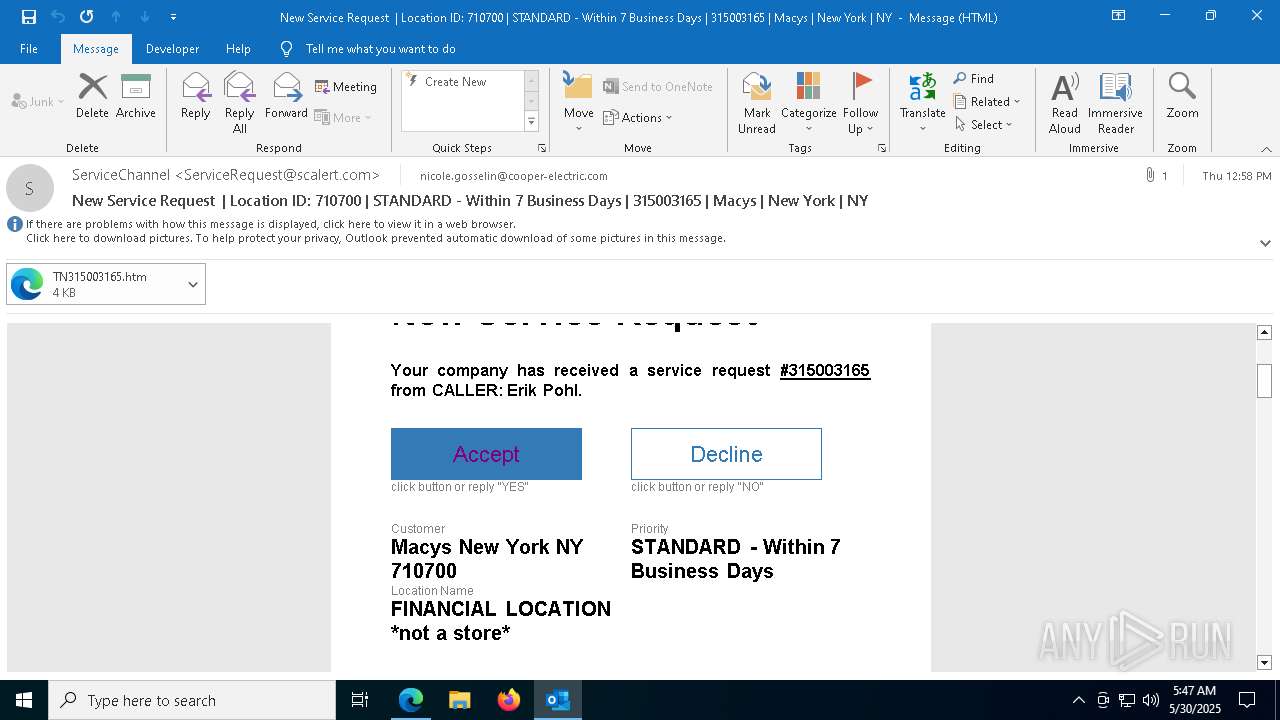This screenshot has height=720, width=1280.
Task: Click the Decline button in the email
Action: click(726, 454)
